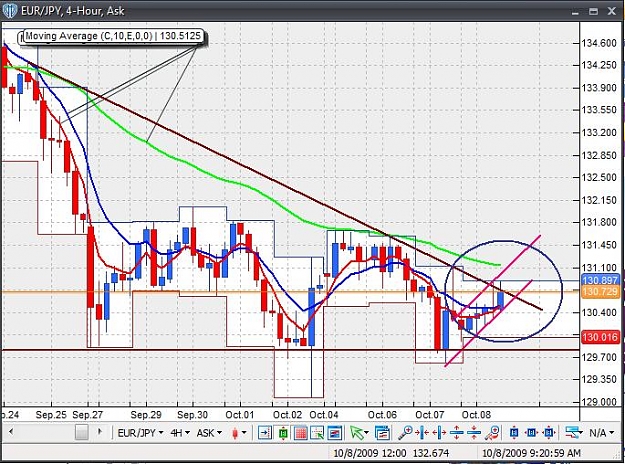Click the reset zoom magnifier icon

point(493,433)
